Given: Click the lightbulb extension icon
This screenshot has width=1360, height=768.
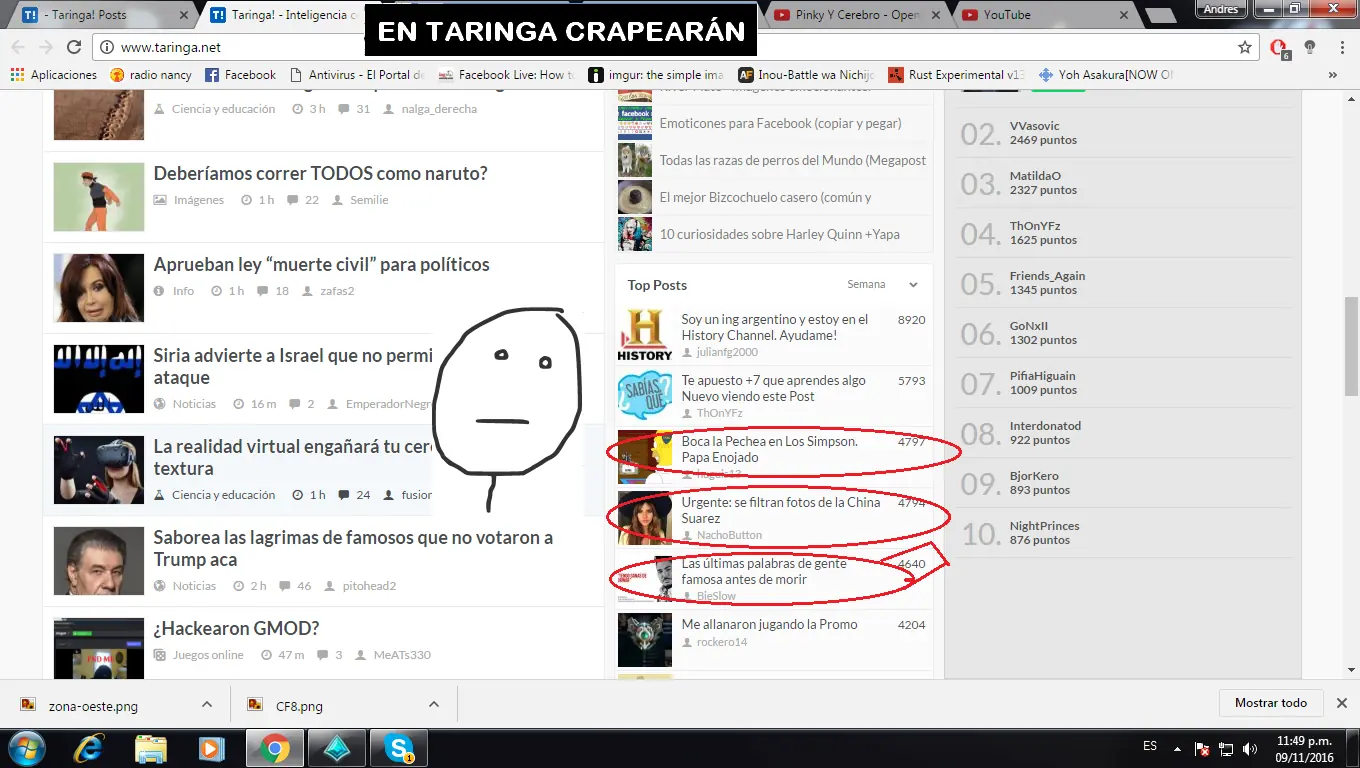Looking at the screenshot, I should tap(1310, 47).
